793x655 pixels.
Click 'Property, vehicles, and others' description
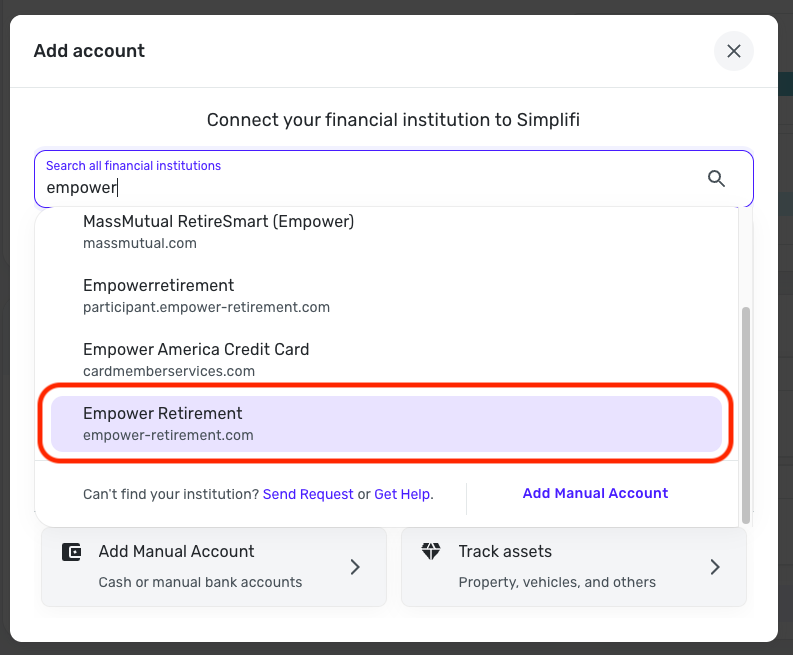click(x=557, y=582)
